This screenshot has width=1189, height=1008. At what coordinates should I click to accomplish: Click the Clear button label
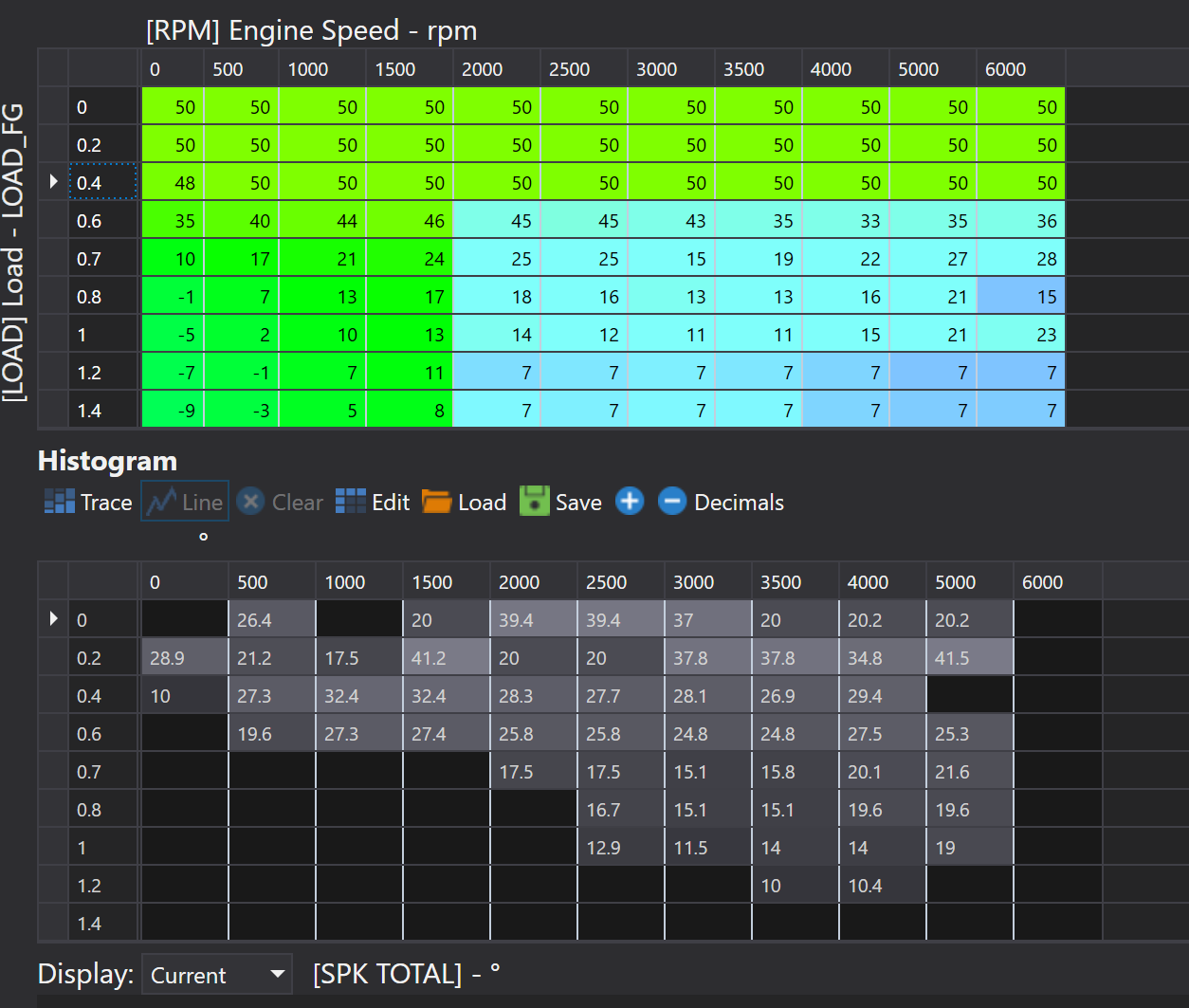click(298, 503)
